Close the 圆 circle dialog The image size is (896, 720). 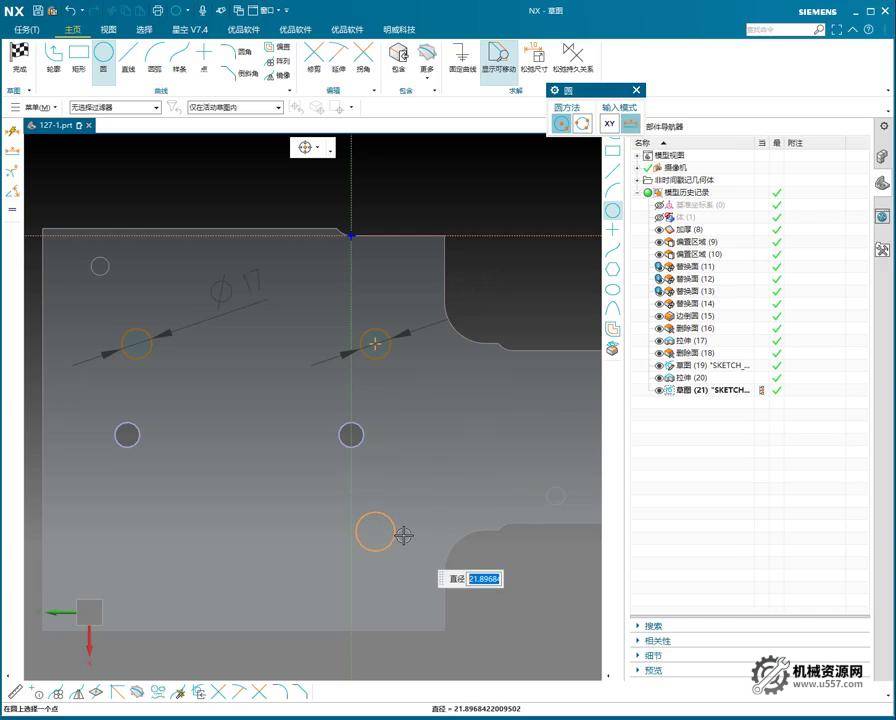(x=636, y=90)
